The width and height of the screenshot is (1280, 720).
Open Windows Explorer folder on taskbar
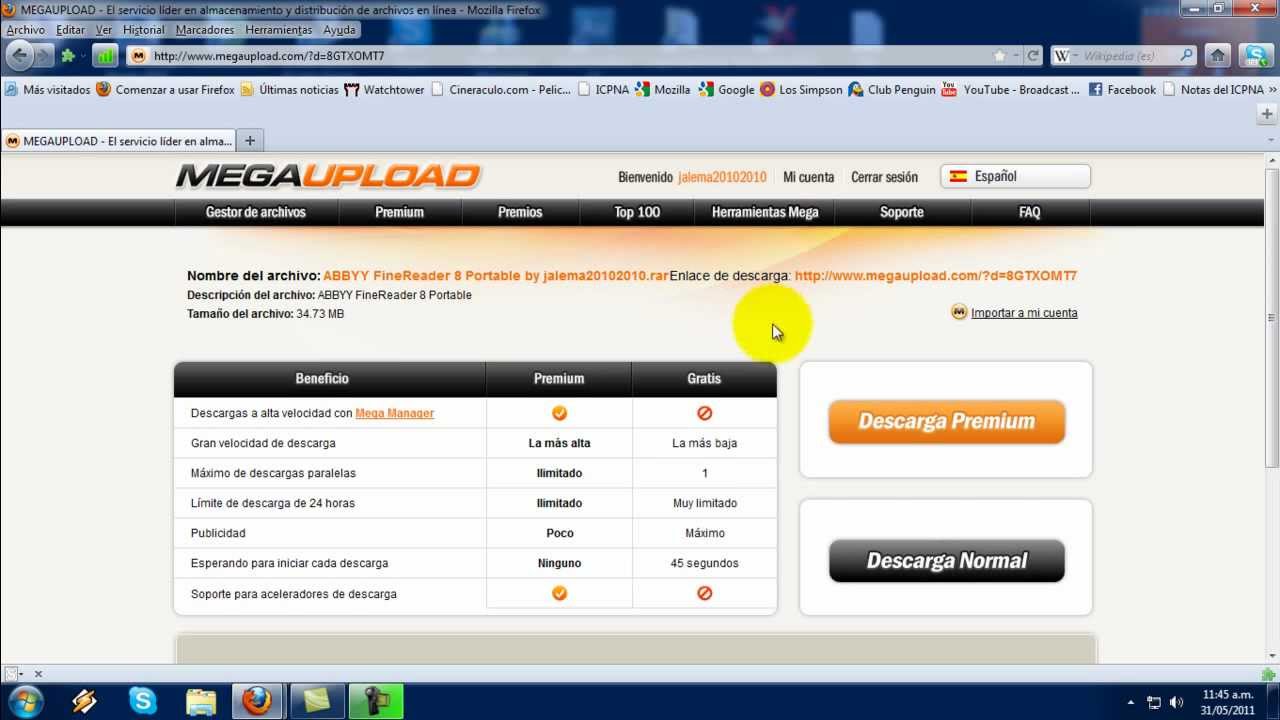tap(201, 701)
